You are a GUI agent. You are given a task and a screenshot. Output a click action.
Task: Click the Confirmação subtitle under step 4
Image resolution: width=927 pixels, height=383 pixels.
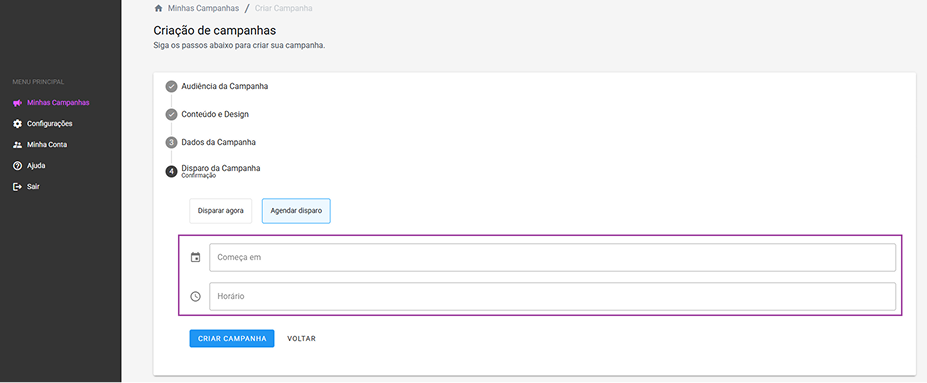coord(199,176)
